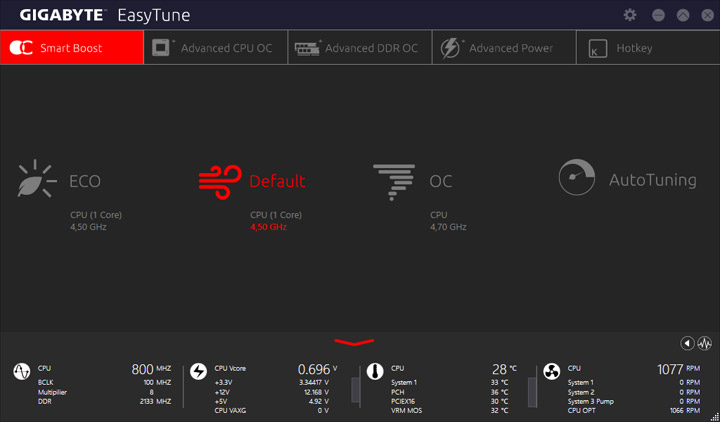This screenshot has width=720, height=422.
Task: Click the voltage panel scrollbar
Action: point(355,390)
